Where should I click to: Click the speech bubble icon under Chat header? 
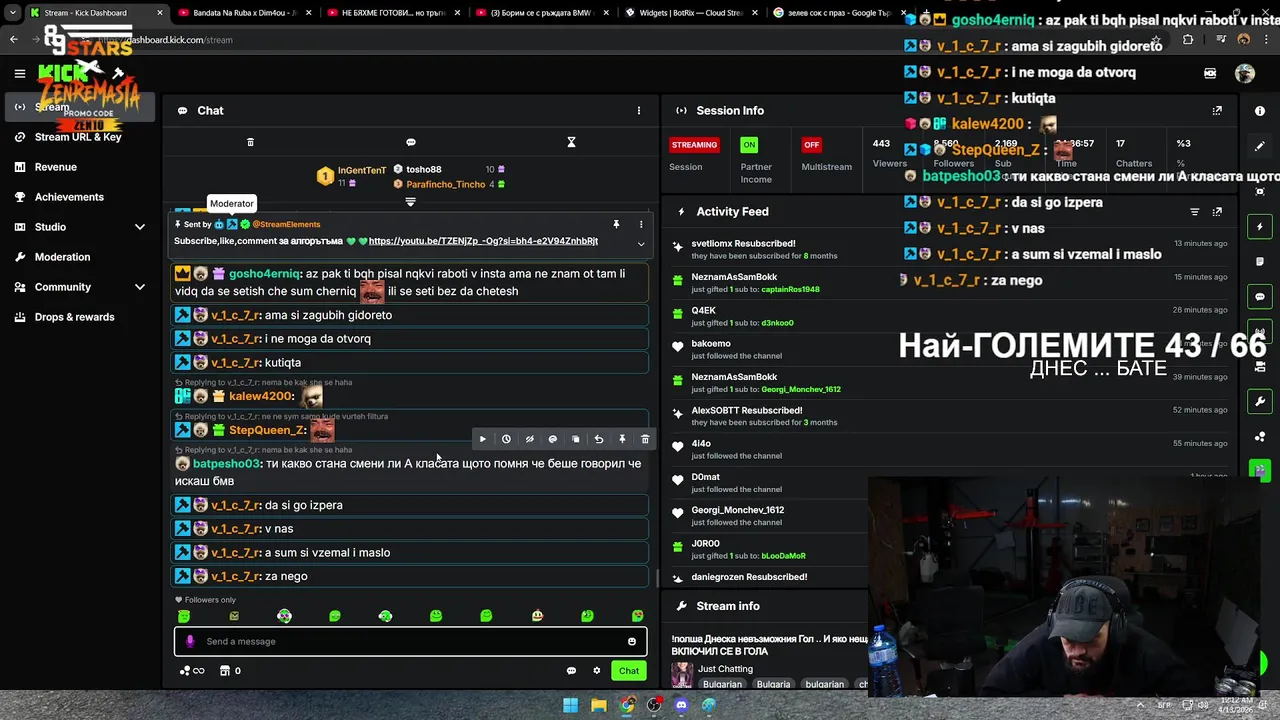[x=411, y=142]
